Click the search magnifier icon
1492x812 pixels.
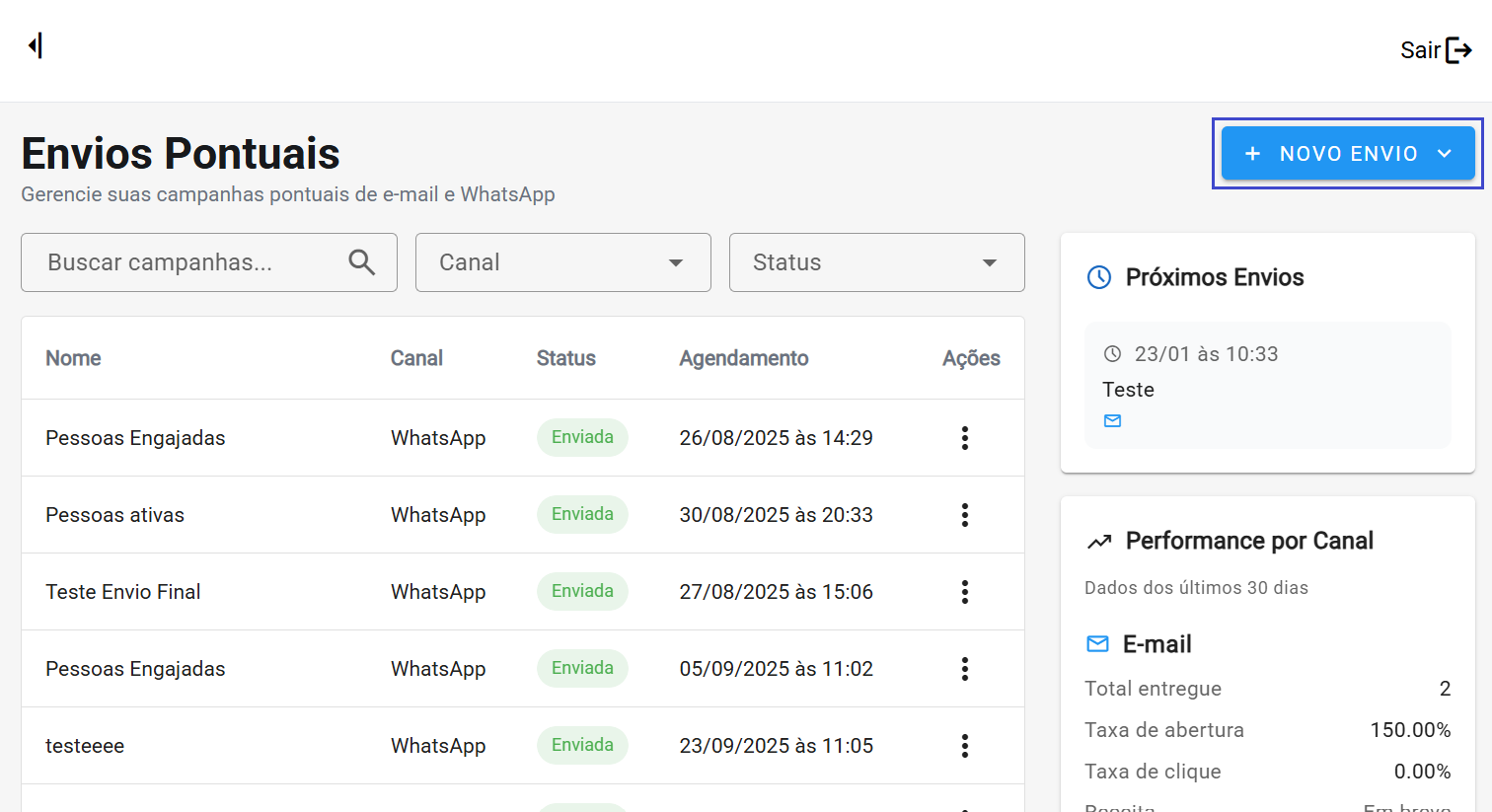(362, 262)
